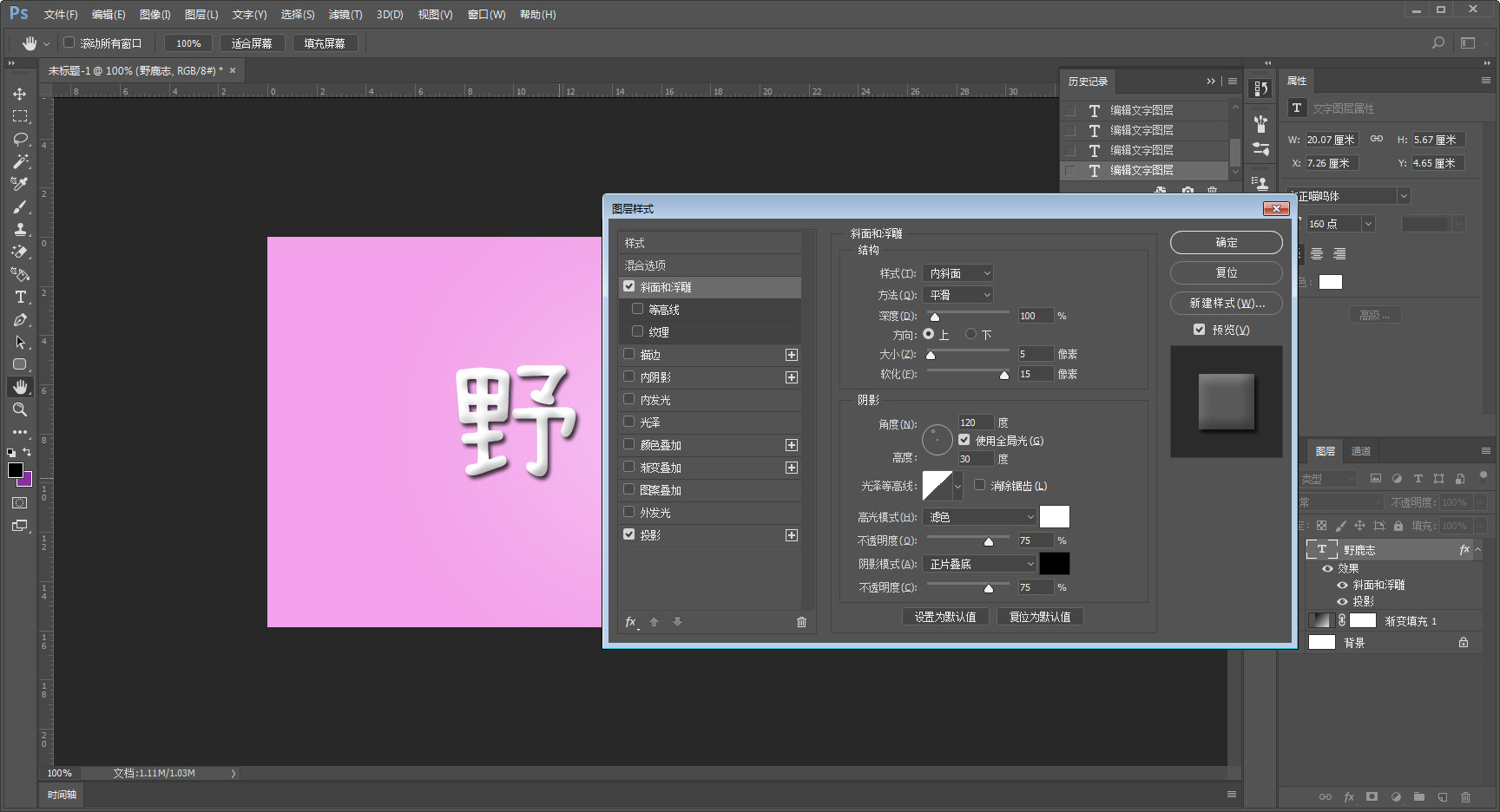Viewport: 1500px width, 812px height.
Task: Toggle the Preview (预览) checkbox
Action: click(x=1200, y=330)
